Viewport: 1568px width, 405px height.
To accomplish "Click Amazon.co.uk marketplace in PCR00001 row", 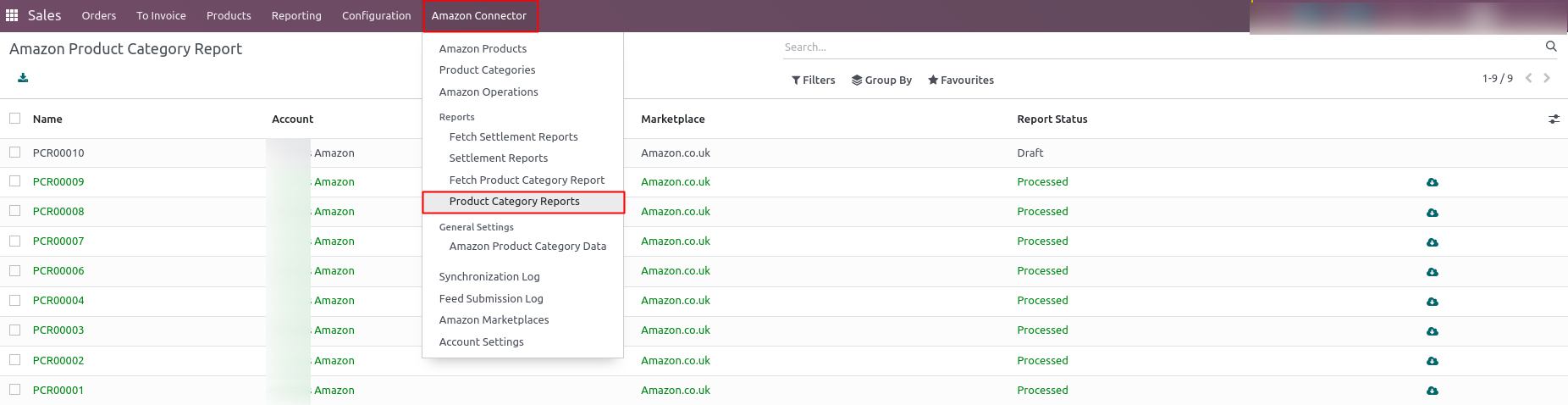I will pos(675,390).
